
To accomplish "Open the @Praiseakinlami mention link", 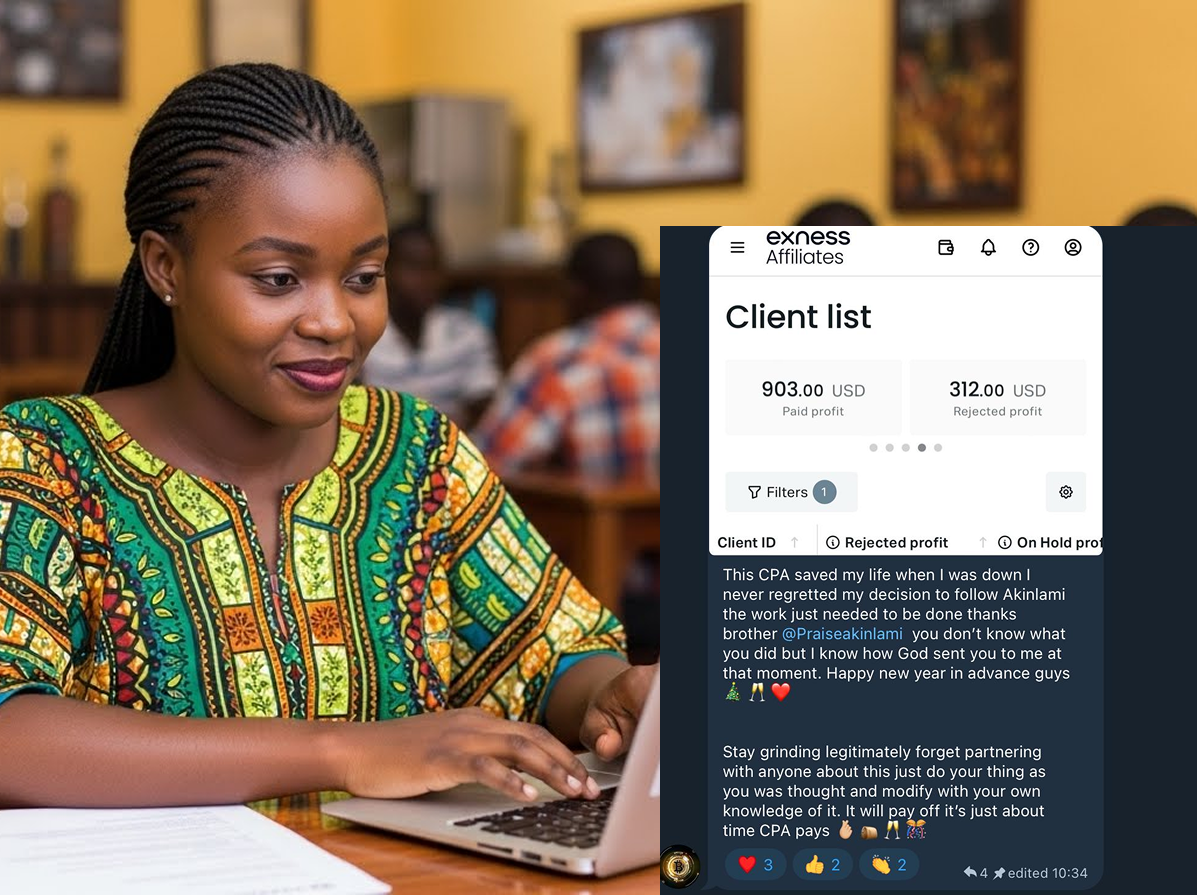I will point(842,634).
